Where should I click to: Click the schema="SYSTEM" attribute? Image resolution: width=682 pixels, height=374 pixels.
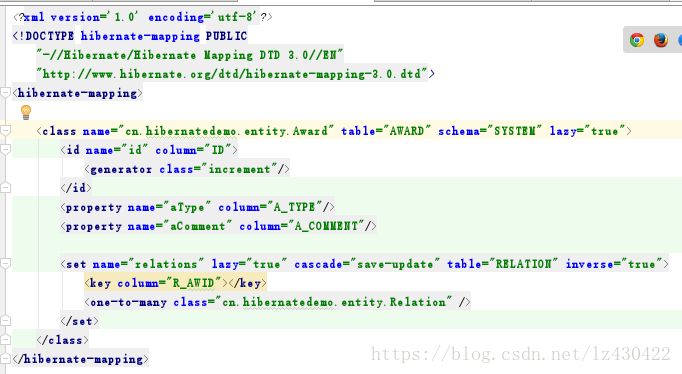pos(490,131)
